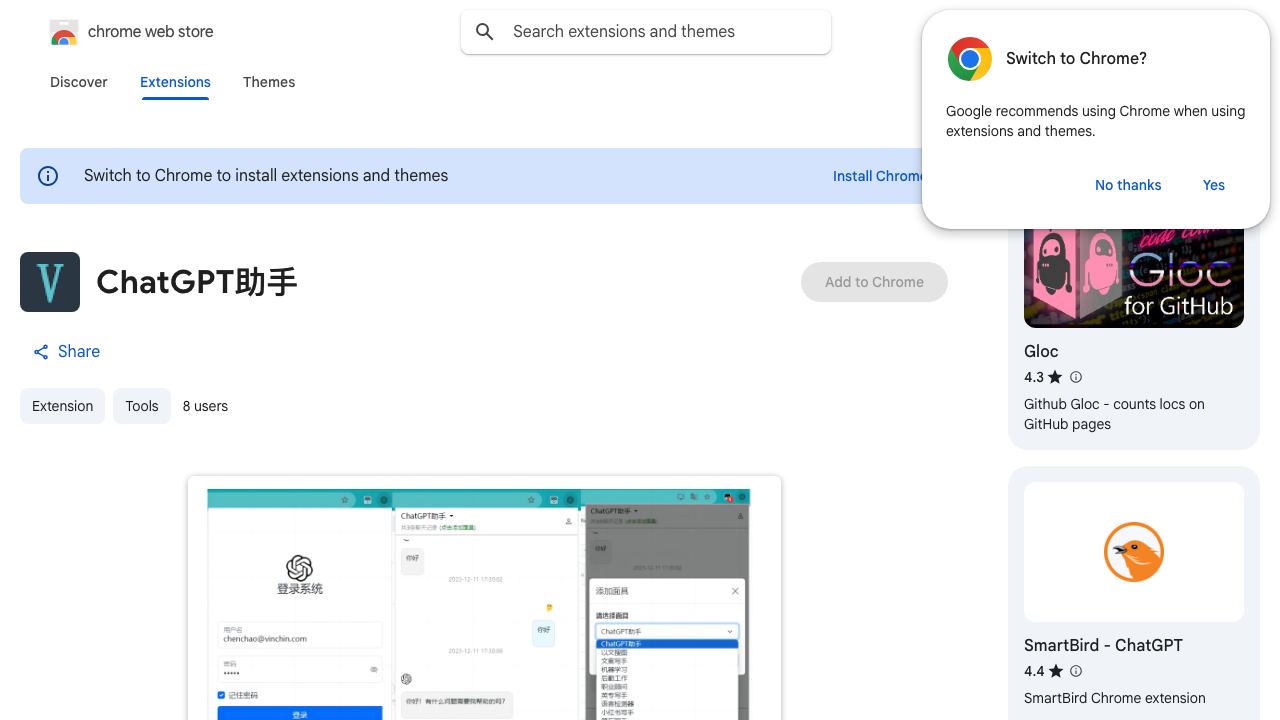The width and height of the screenshot is (1280, 720).
Task: Click the chrome web store title text
Action: (x=151, y=32)
